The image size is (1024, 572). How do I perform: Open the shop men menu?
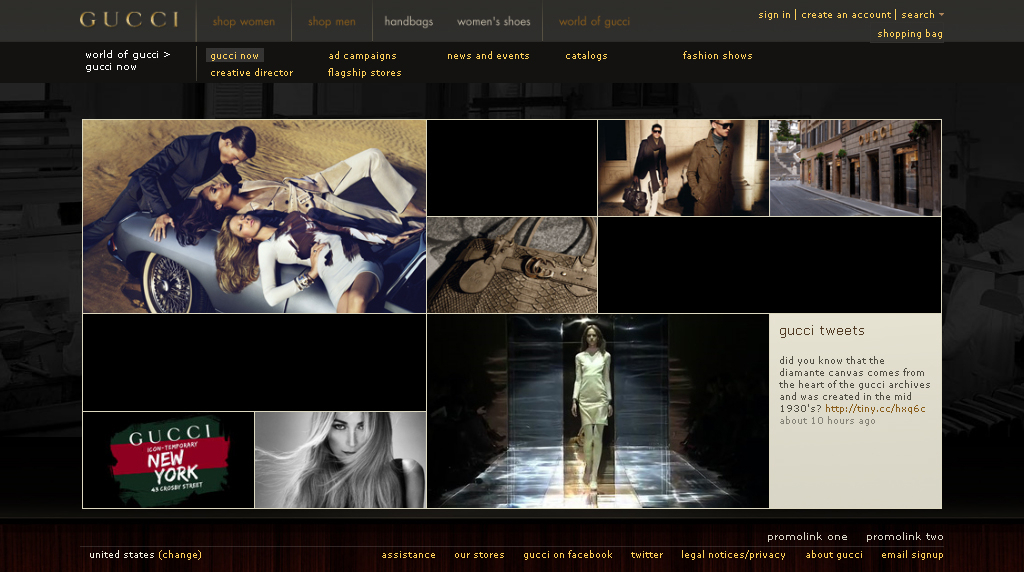click(x=332, y=22)
